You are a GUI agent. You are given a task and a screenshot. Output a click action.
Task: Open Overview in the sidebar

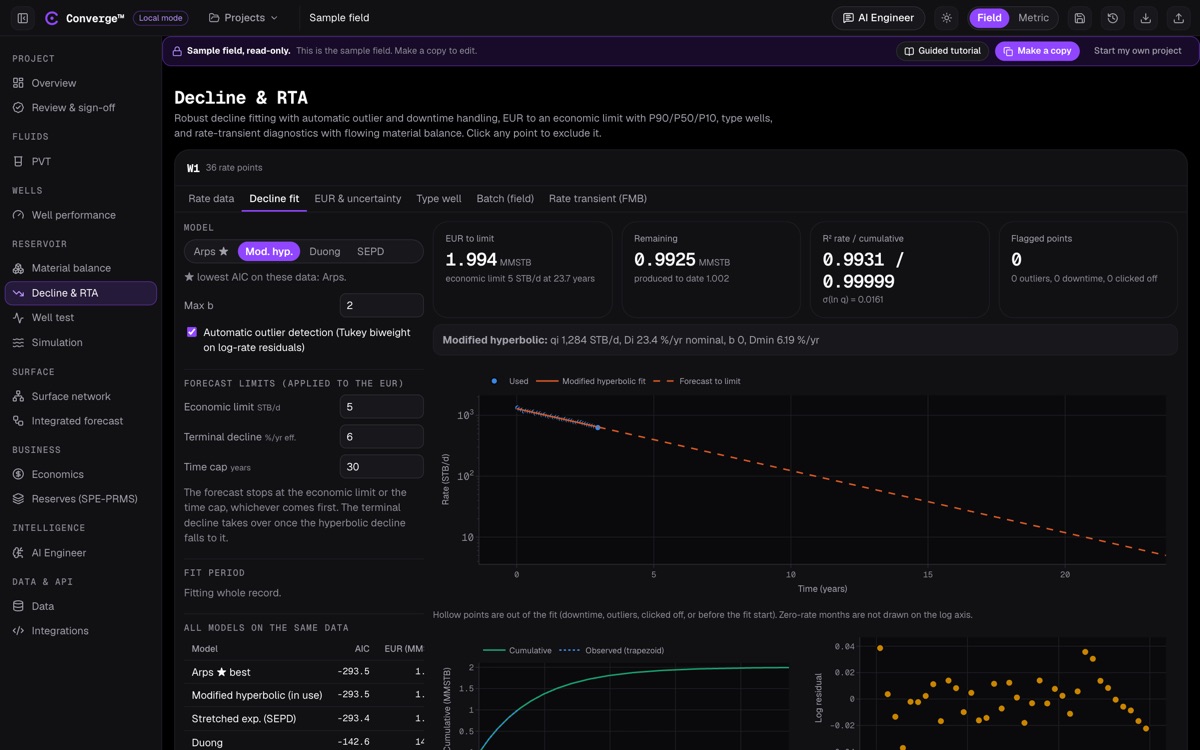tap(80, 83)
